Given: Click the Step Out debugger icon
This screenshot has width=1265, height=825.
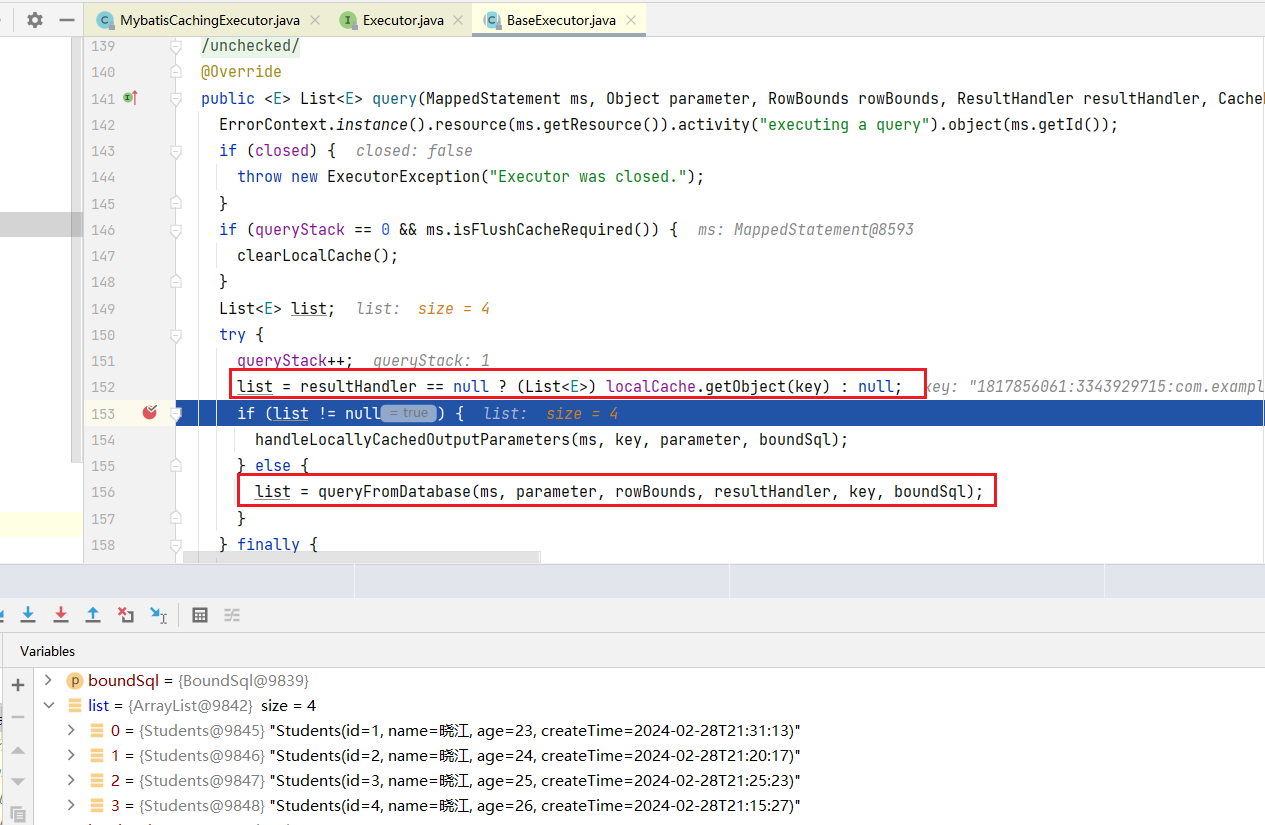Looking at the screenshot, I should tap(93, 614).
